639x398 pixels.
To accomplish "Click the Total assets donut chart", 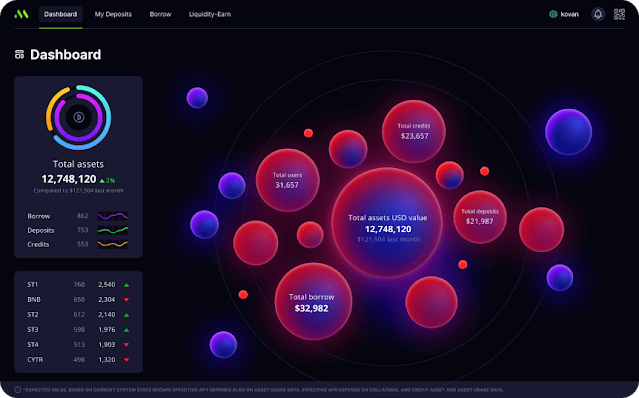I will point(78,117).
